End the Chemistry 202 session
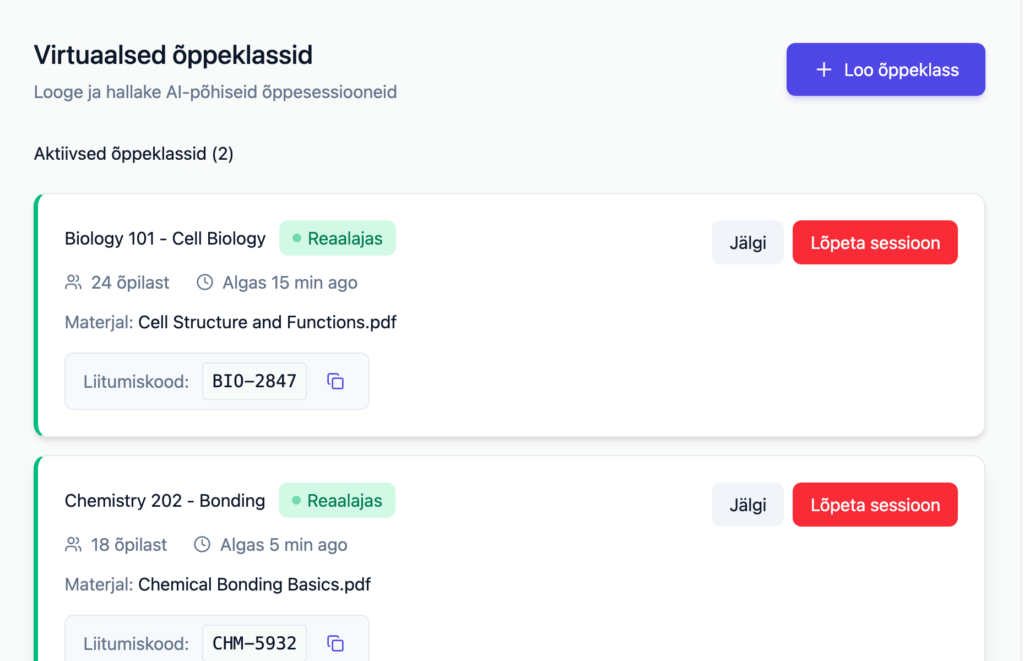The height and width of the screenshot is (661, 1024). tap(875, 505)
